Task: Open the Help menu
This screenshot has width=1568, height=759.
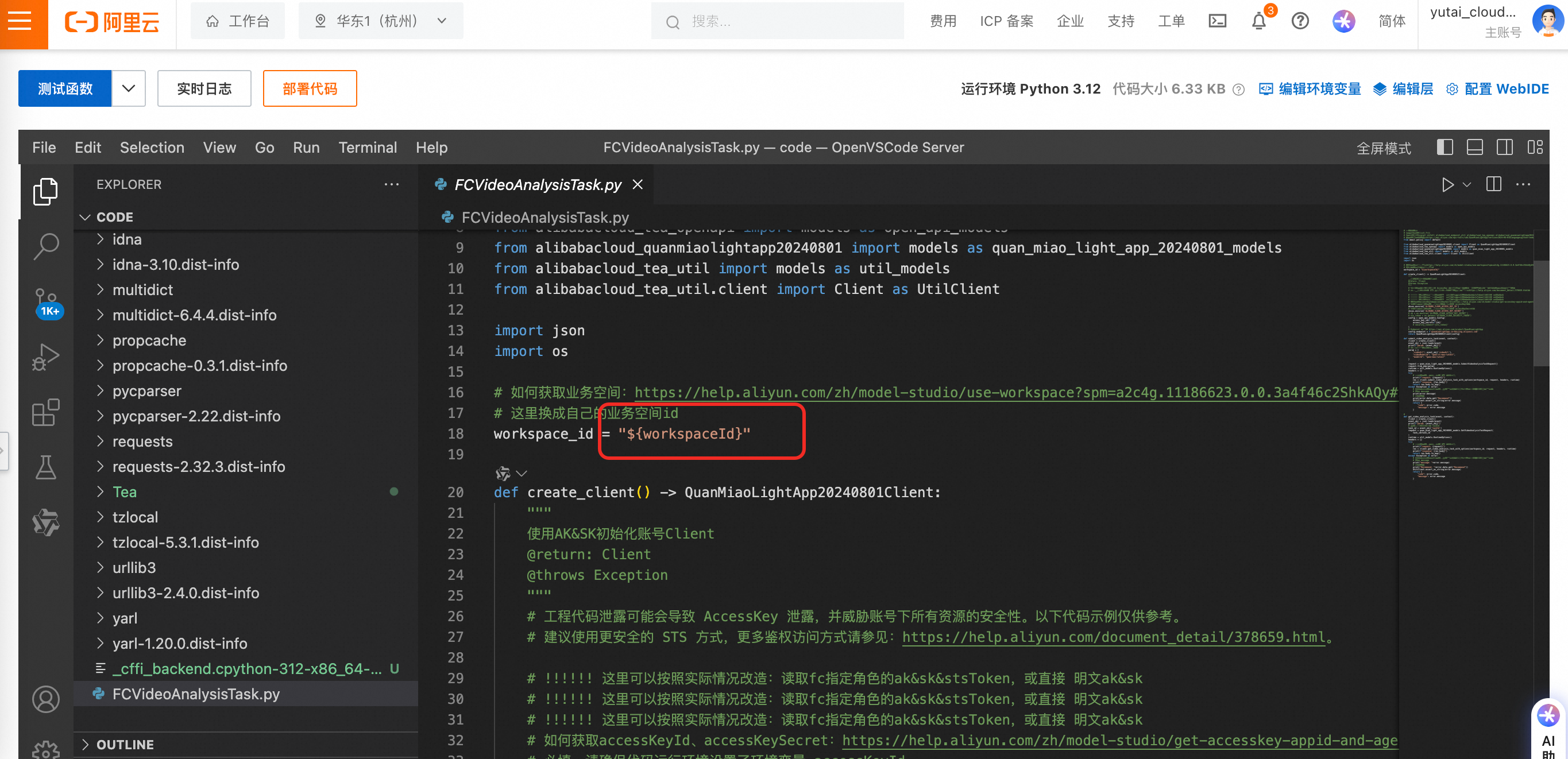Action: tap(431, 148)
